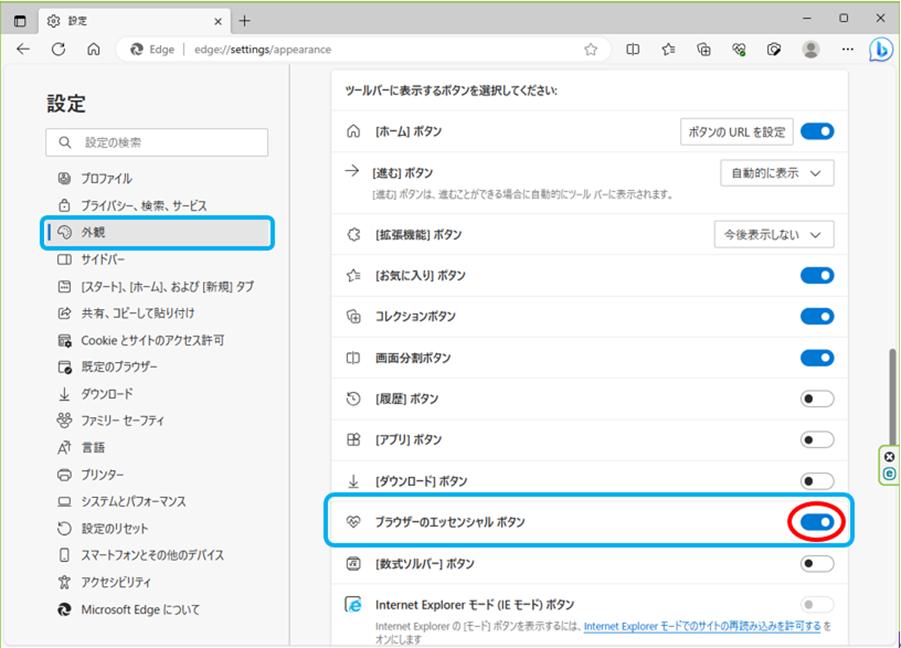Toggle the 画面分割ボタン switch

(x=817, y=358)
